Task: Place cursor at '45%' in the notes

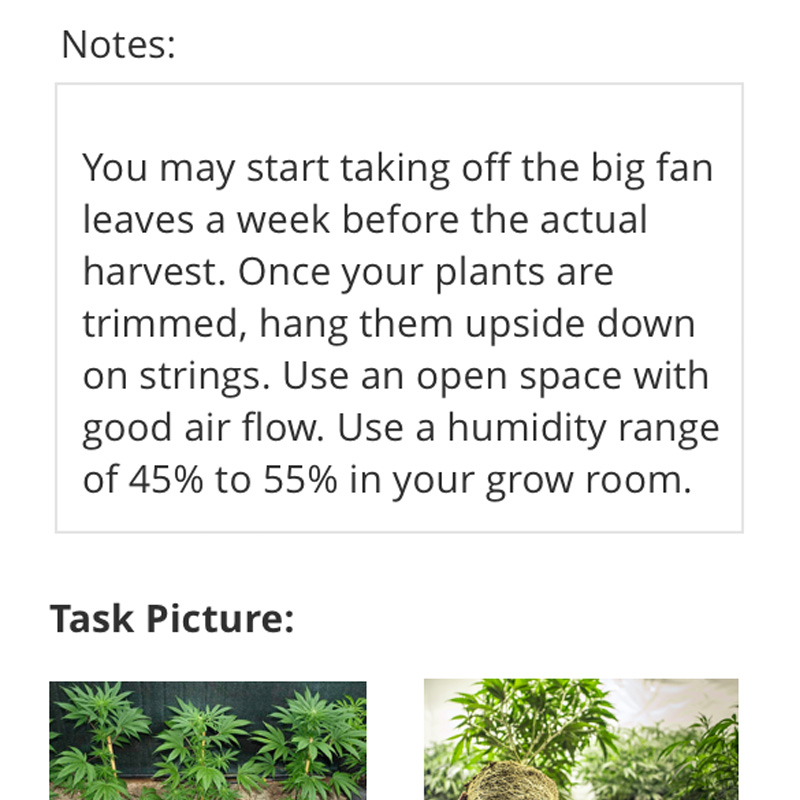Action: click(166, 480)
